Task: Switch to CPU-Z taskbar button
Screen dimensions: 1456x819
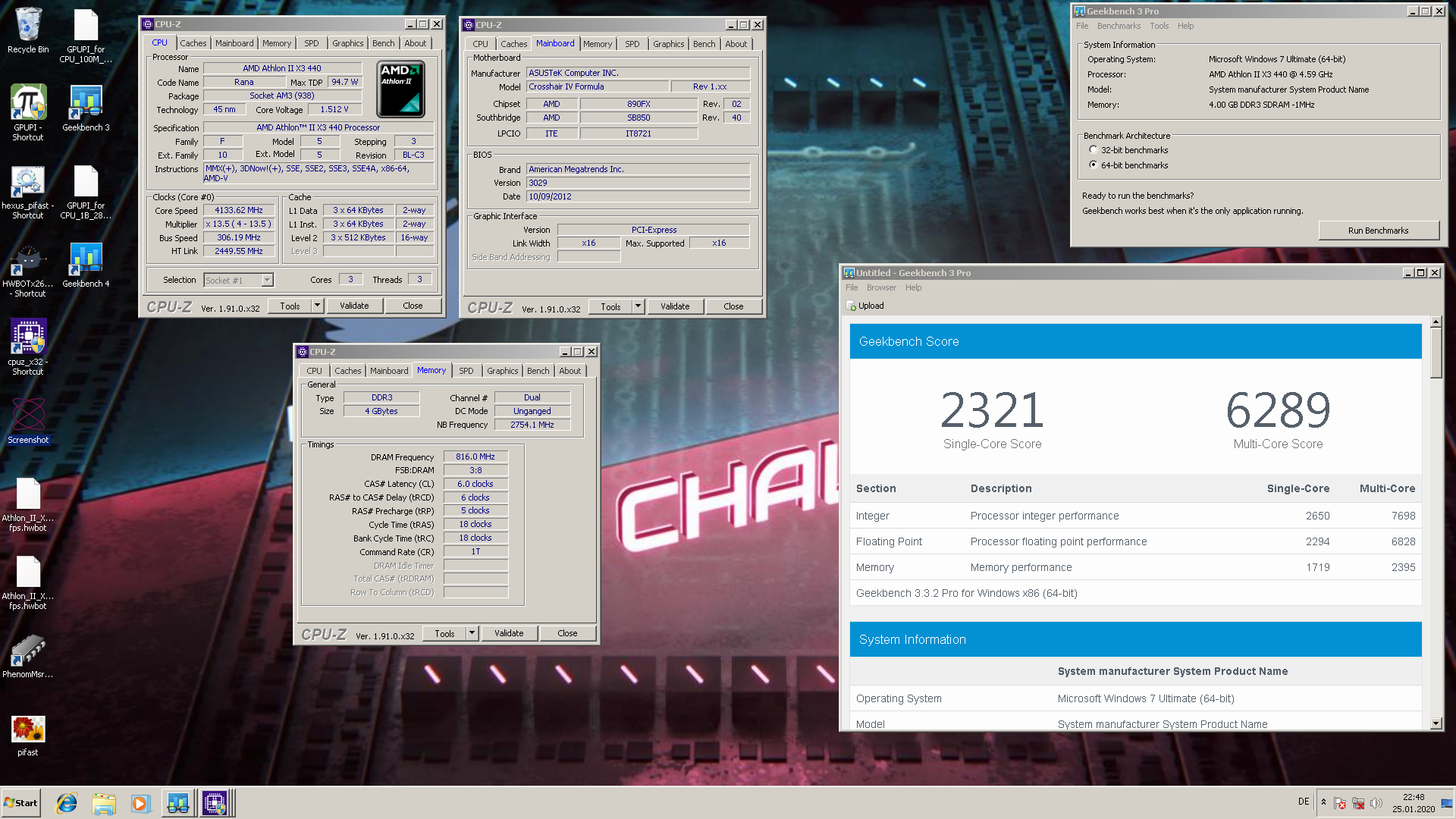Action: click(215, 803)
